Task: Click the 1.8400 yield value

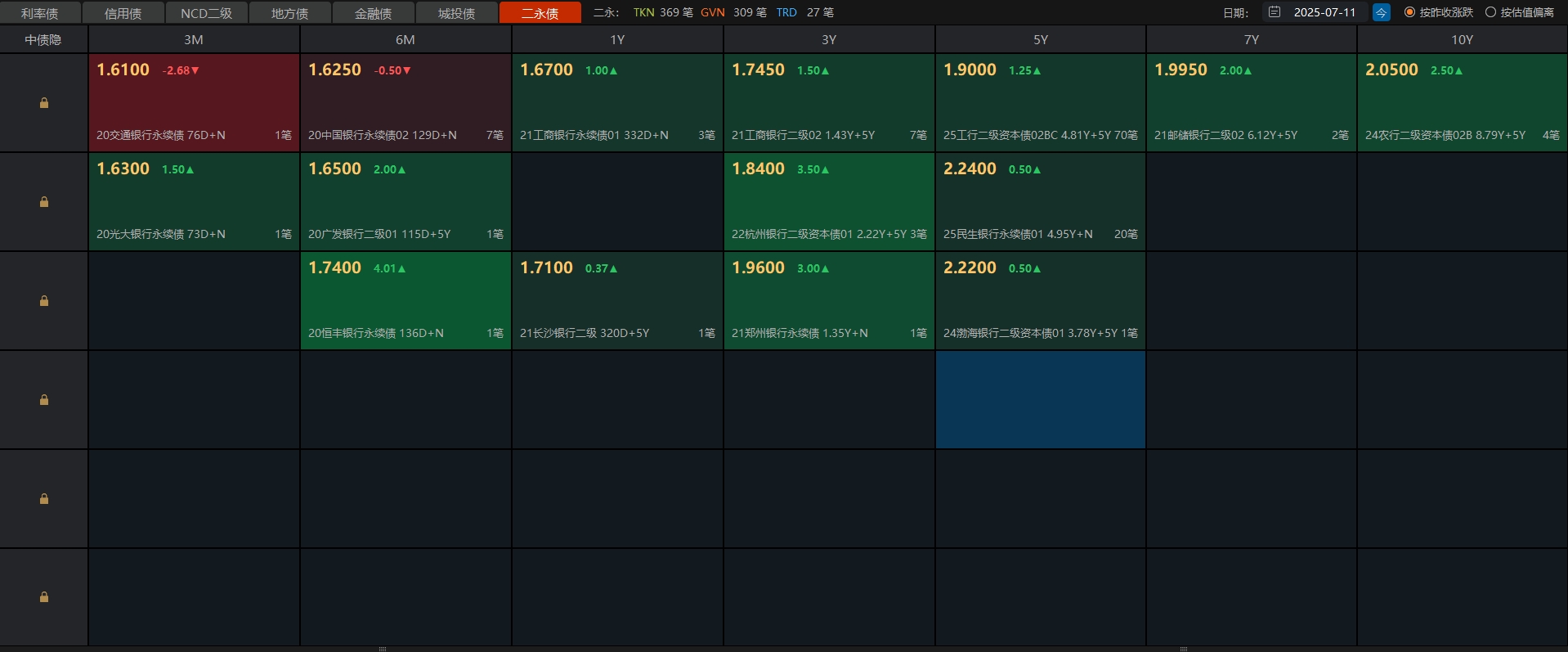Action: 758,169
